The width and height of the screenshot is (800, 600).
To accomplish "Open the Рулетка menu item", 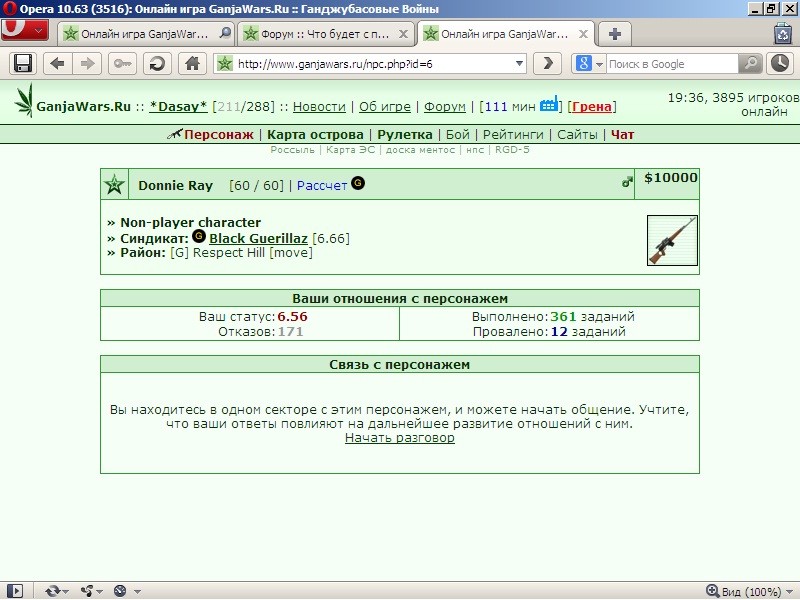I will coord(405,135).
